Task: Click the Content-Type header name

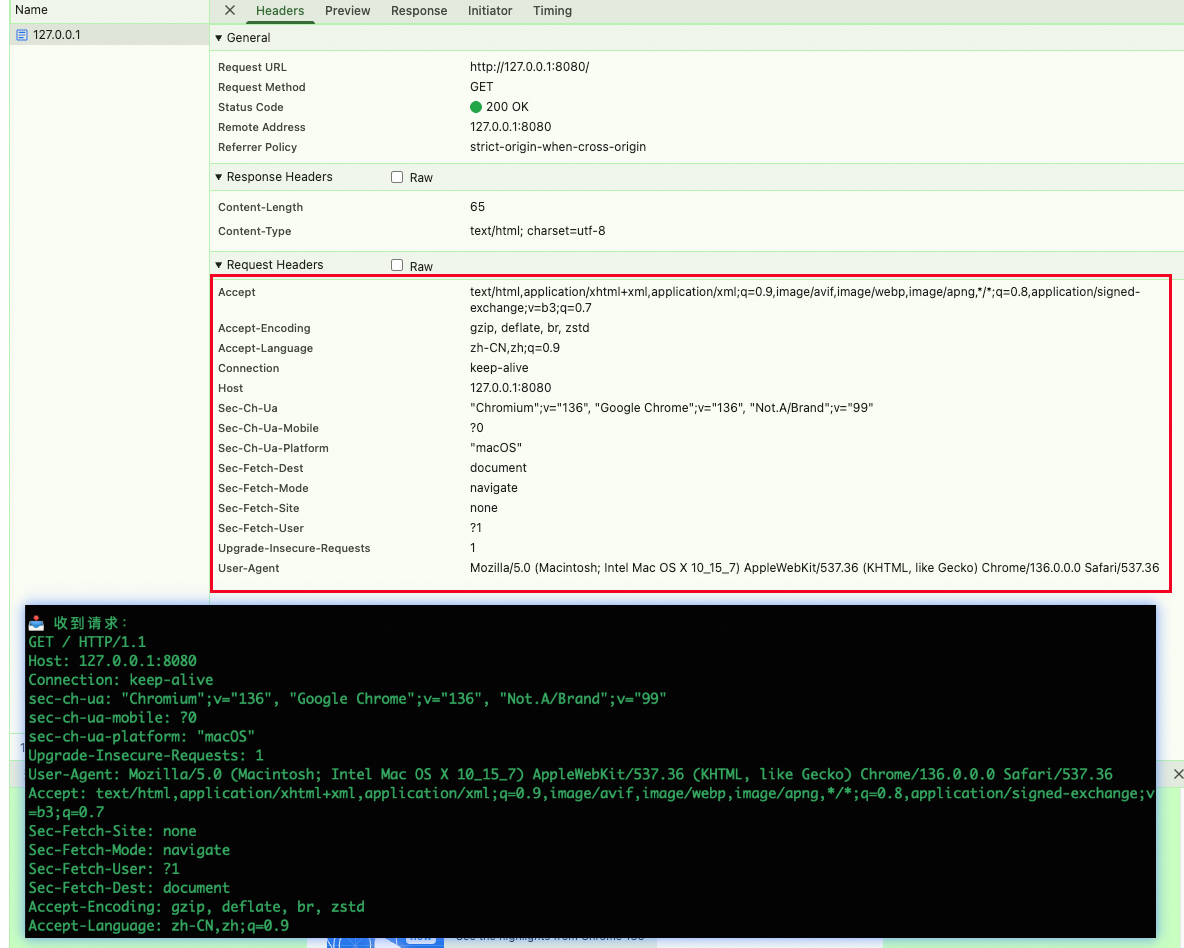Action: [254, 231]
